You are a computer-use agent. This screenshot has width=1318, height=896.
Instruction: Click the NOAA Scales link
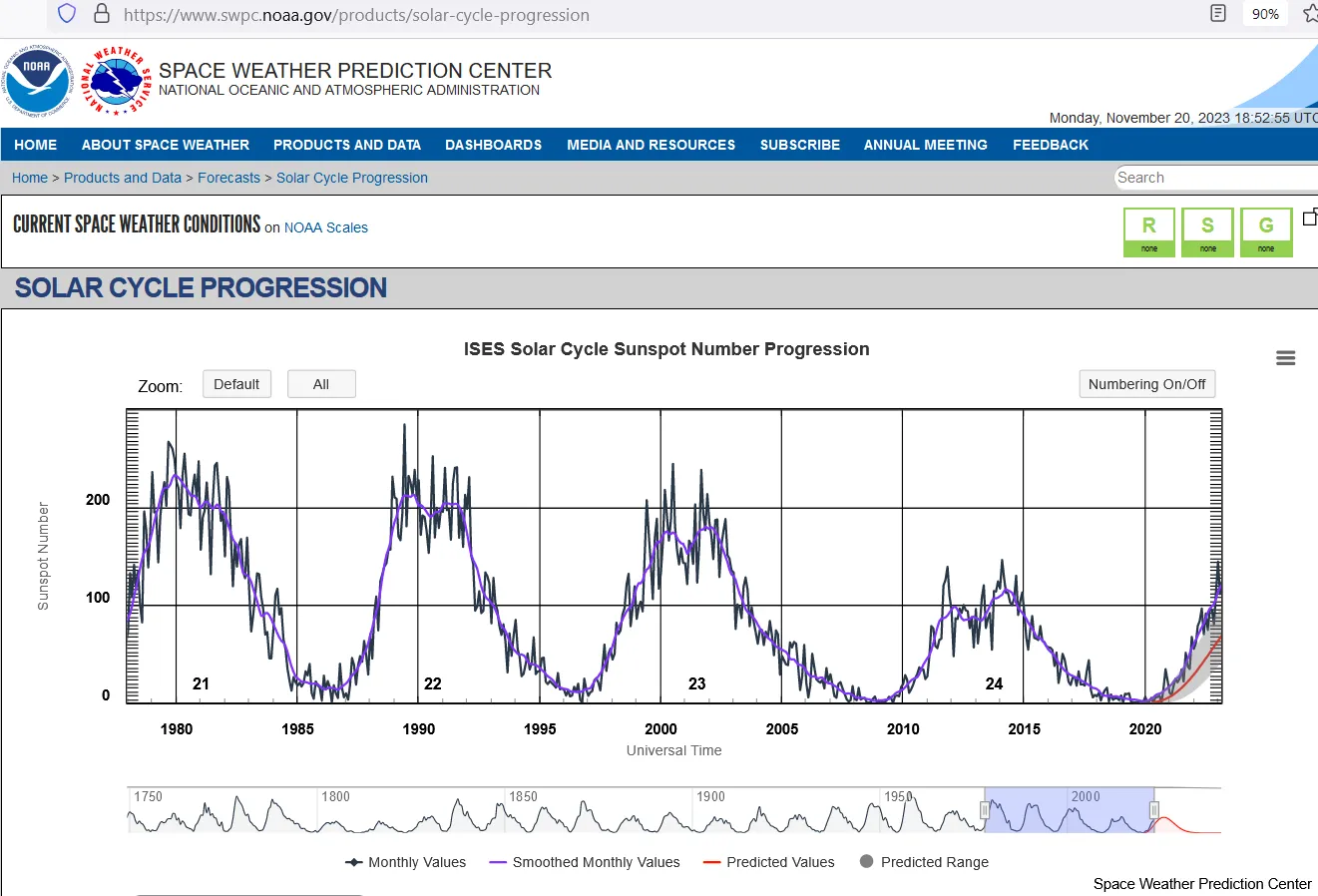[326, 227]
